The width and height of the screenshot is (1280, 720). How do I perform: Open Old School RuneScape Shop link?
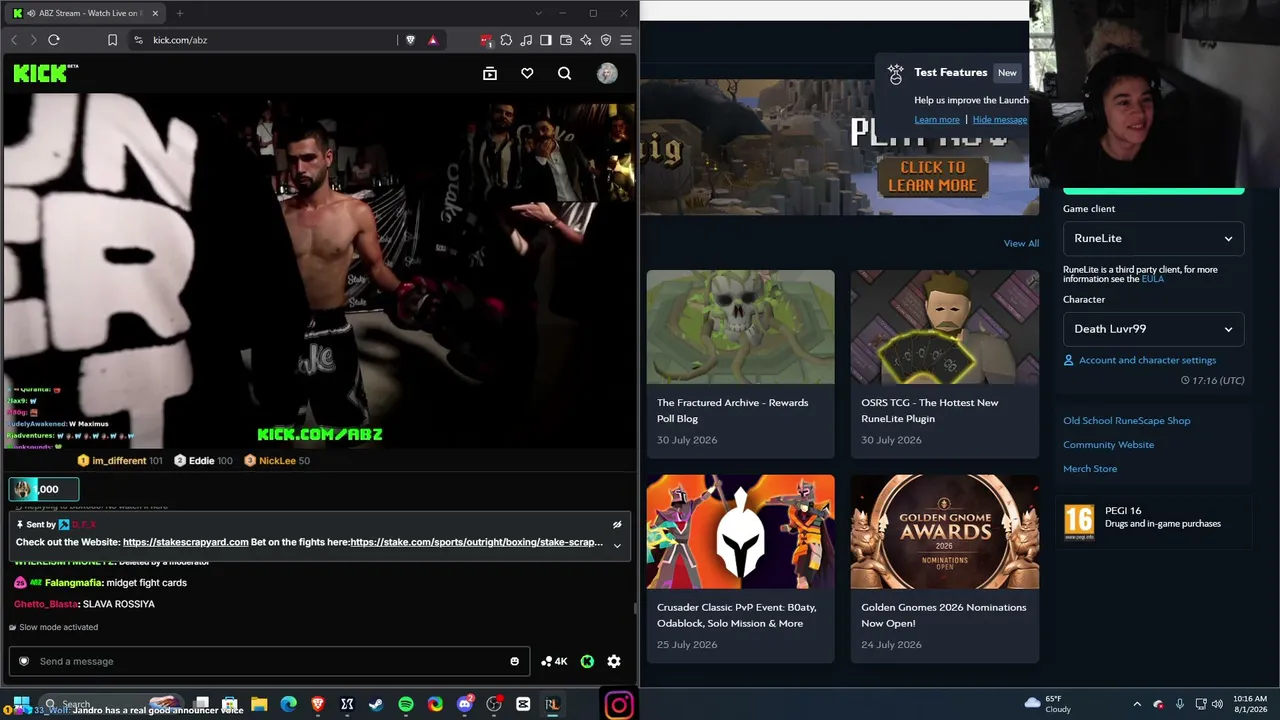1127,421
